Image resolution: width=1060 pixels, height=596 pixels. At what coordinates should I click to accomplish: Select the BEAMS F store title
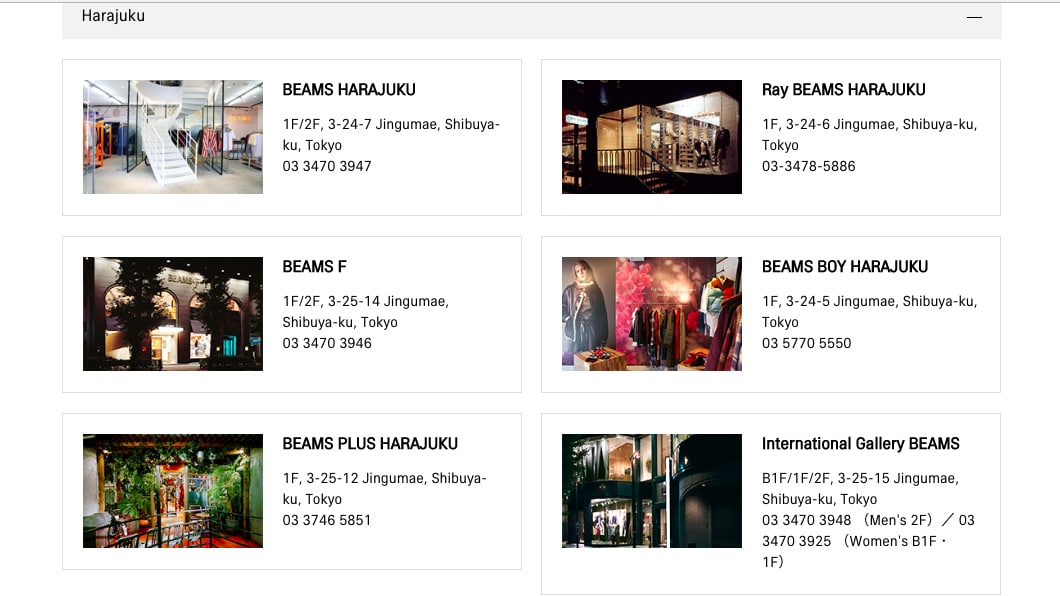314,267
